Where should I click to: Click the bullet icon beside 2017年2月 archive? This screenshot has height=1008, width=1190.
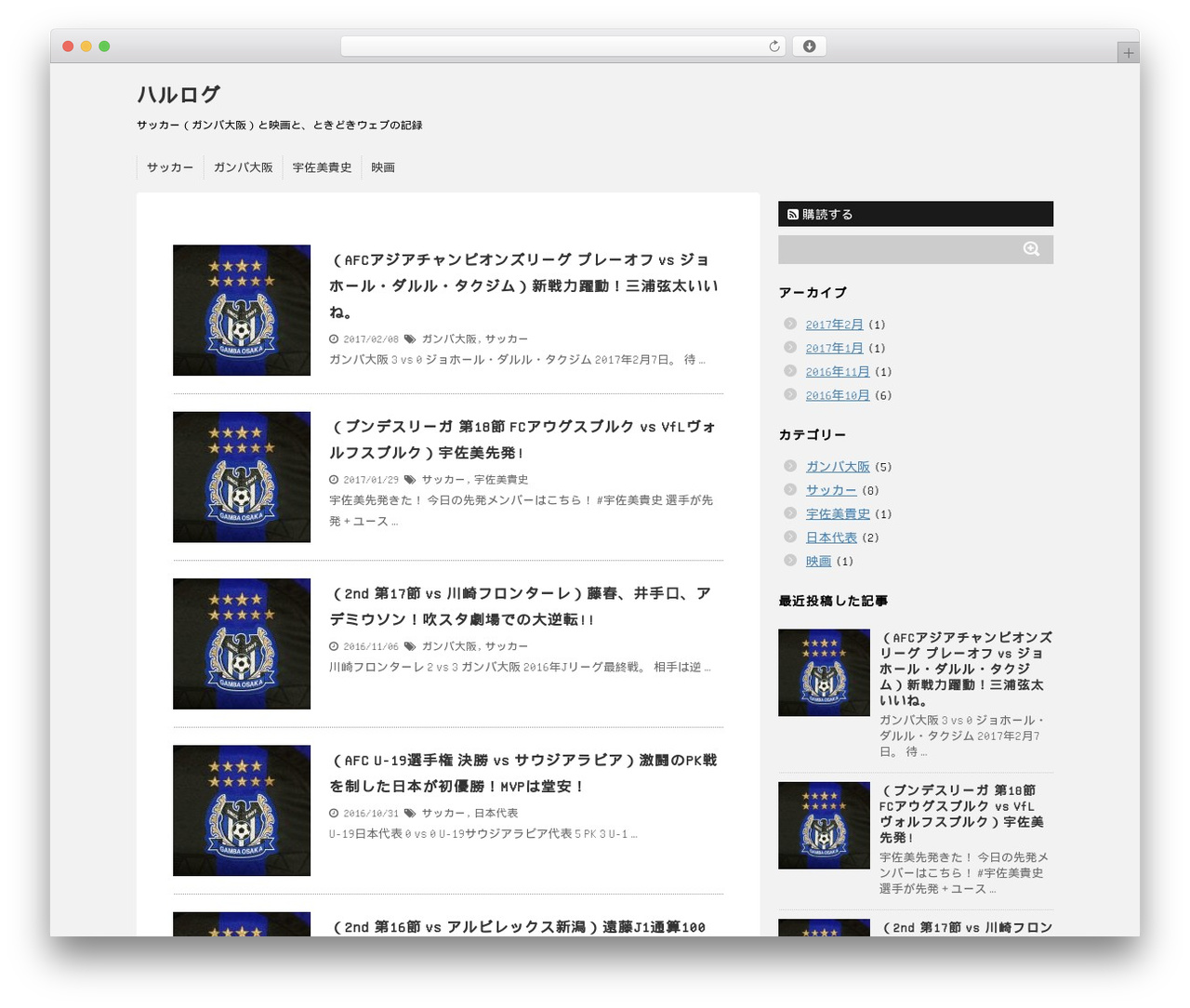[790, 324]
